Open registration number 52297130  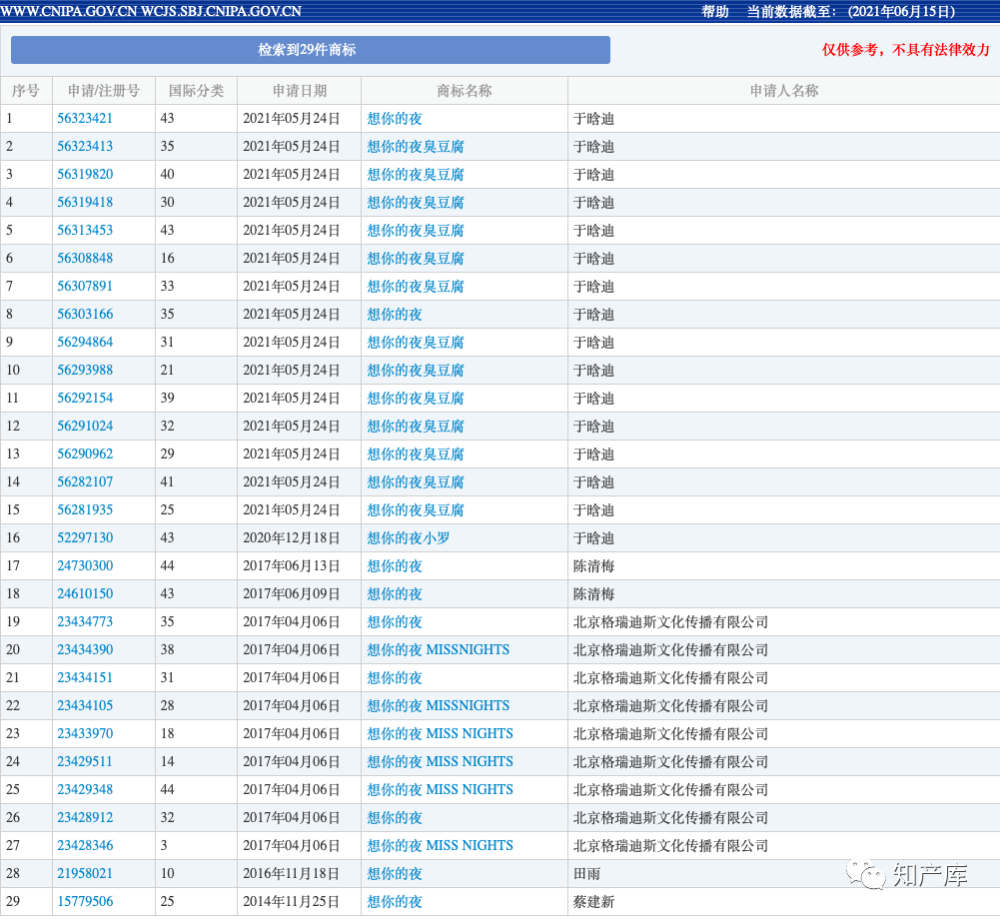pos(85,538)
